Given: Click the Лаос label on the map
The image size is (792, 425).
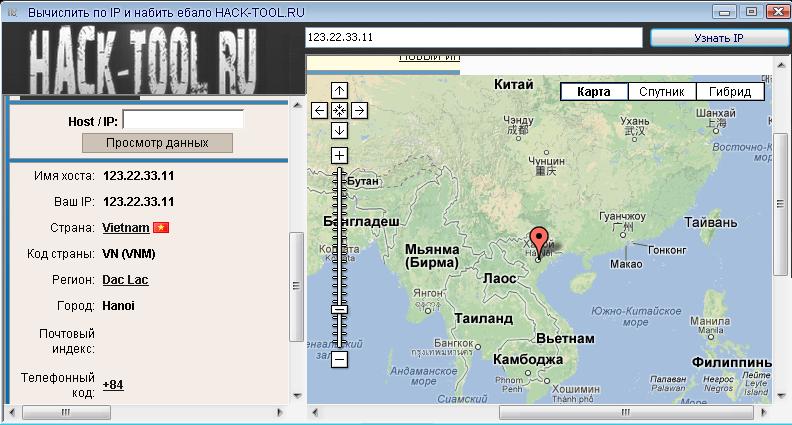Looking at the screenshot, I should pos(499,278).
